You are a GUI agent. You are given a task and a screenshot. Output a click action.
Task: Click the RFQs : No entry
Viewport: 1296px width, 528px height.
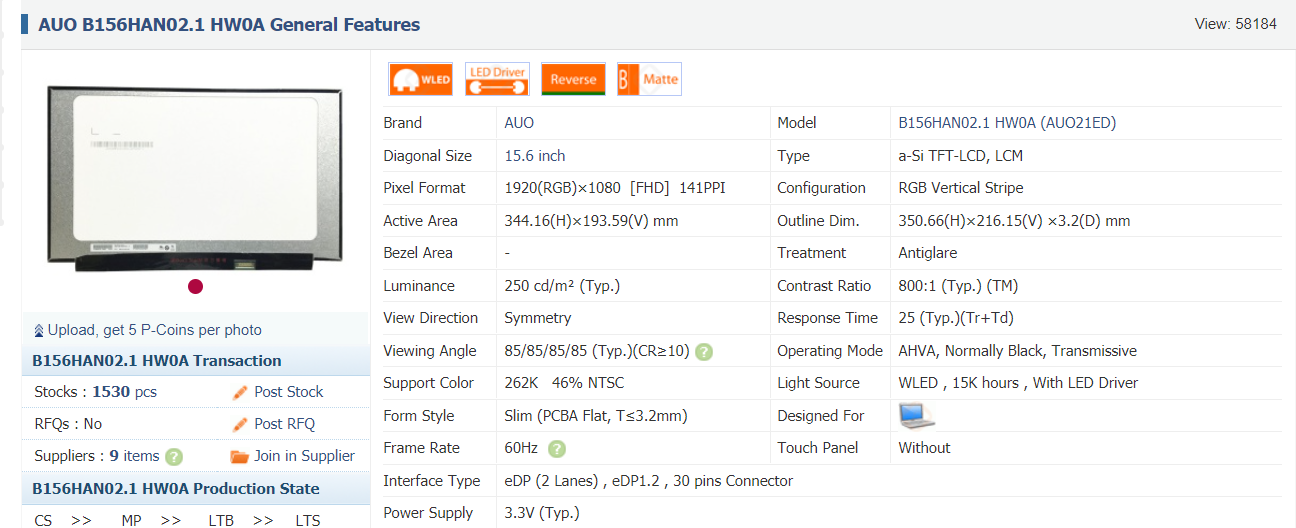coord(68,424)
